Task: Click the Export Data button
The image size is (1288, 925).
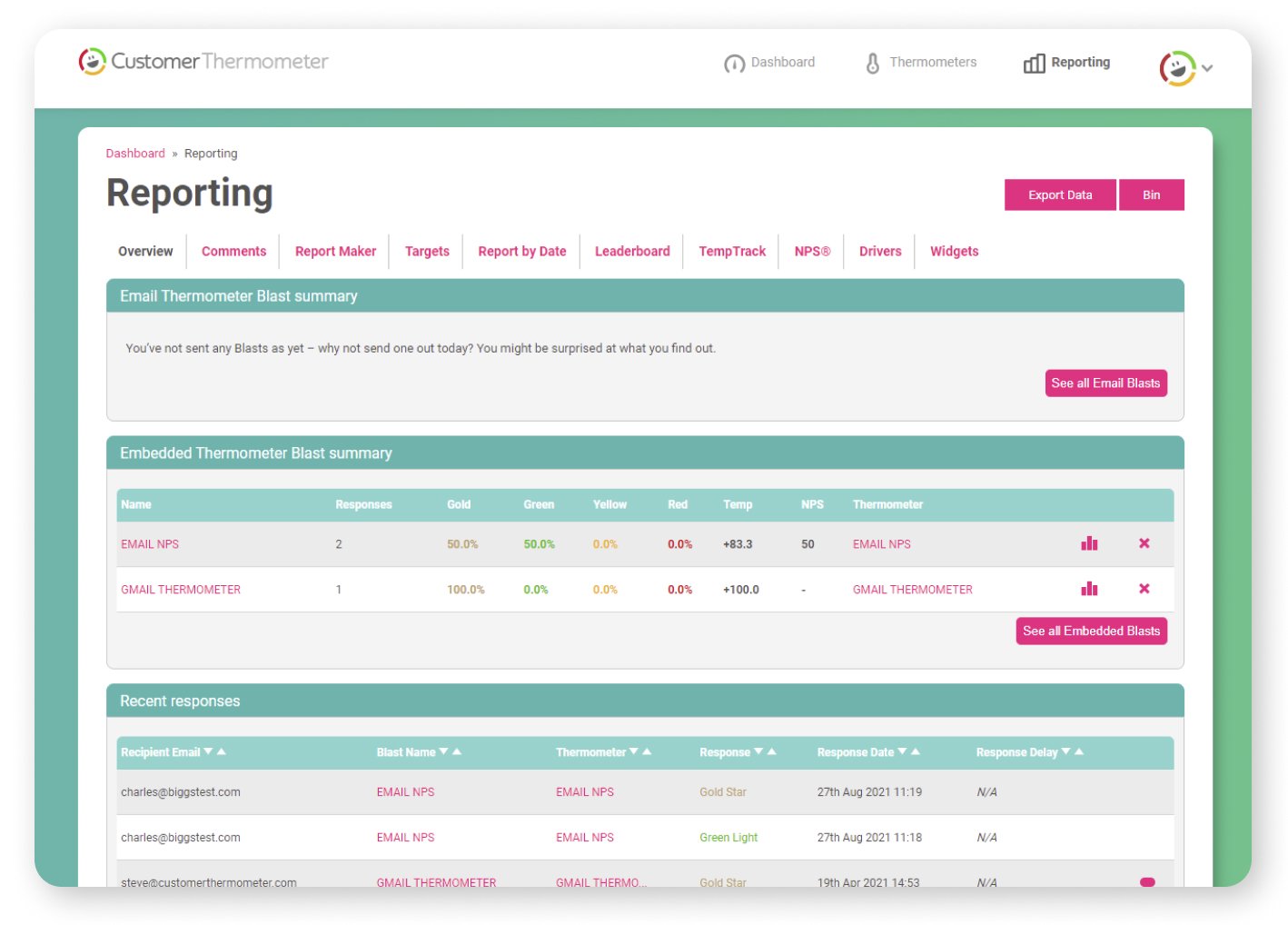Action: 1060,194
